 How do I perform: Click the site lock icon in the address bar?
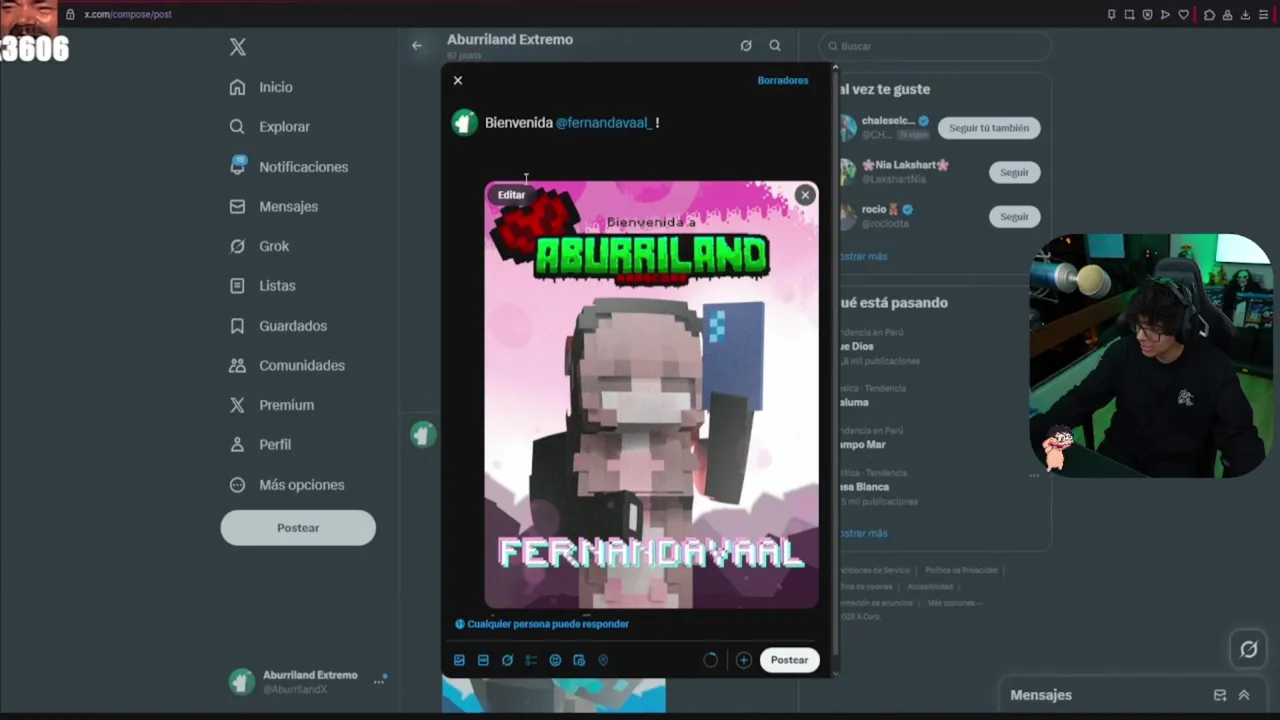click(70, 14)
